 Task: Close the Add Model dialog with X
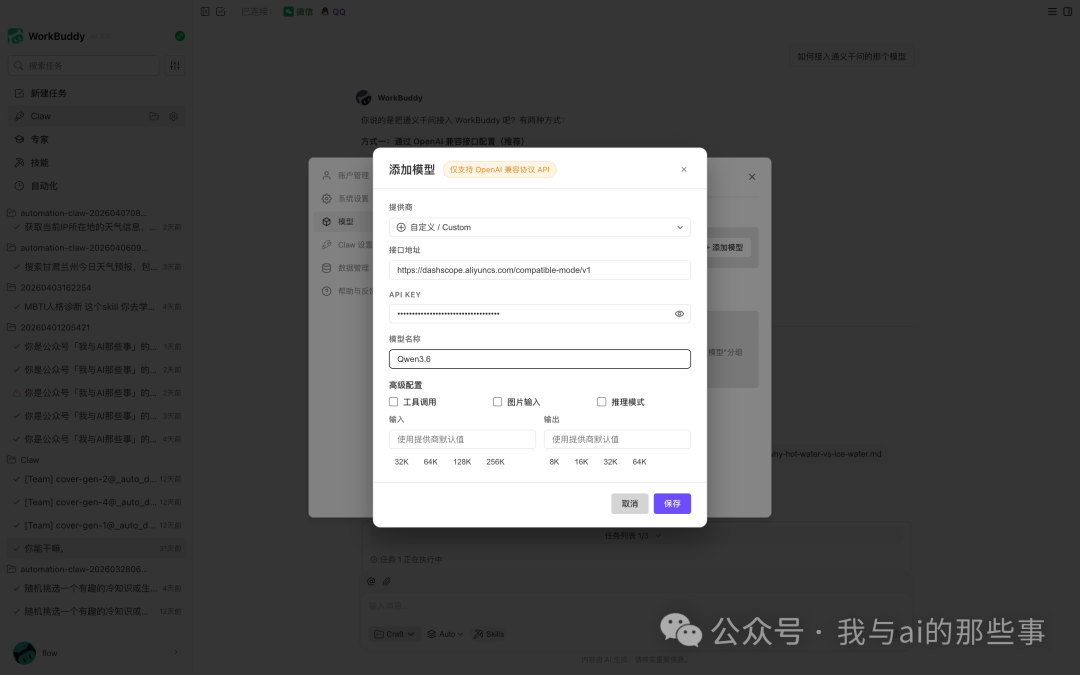(x=684, y=169)
